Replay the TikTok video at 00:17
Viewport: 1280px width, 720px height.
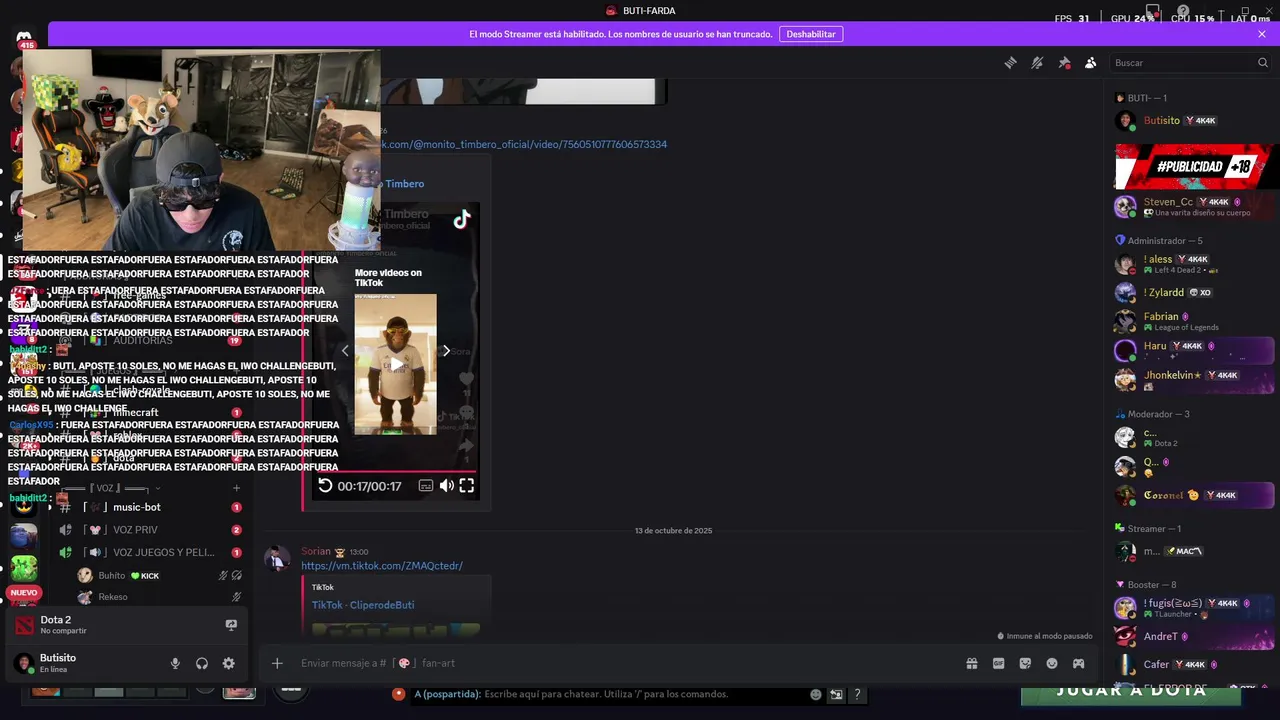[x=325, y=486]
